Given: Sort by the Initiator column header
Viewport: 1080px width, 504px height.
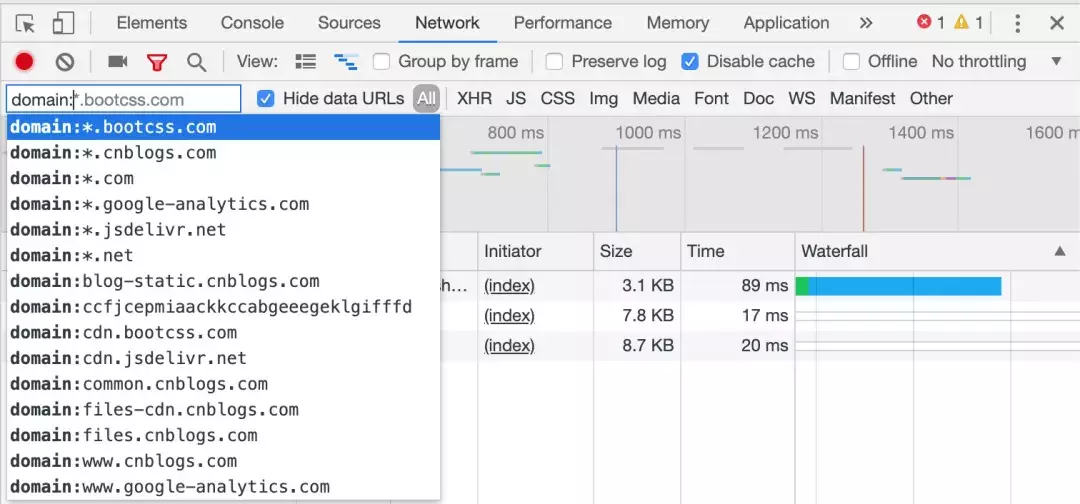Looking at the screenshot, I should (535, 251).
